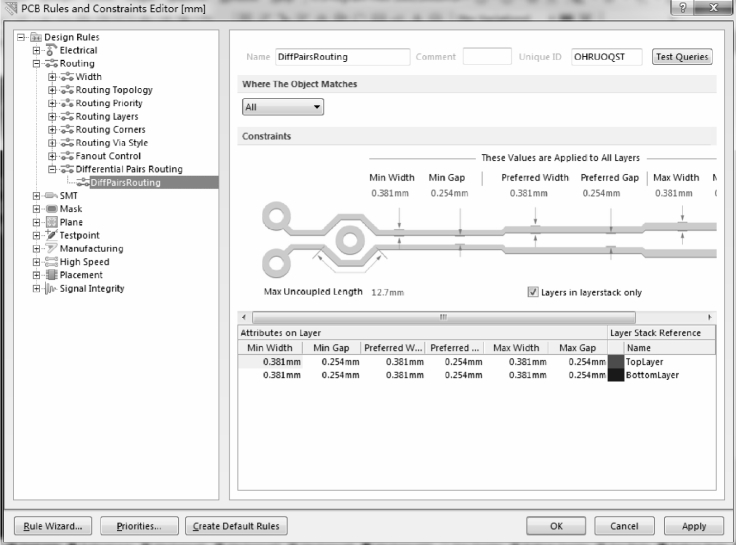The image size is (736, 545).
Task: Click the Manufacturing category icon
Action: 51,248
